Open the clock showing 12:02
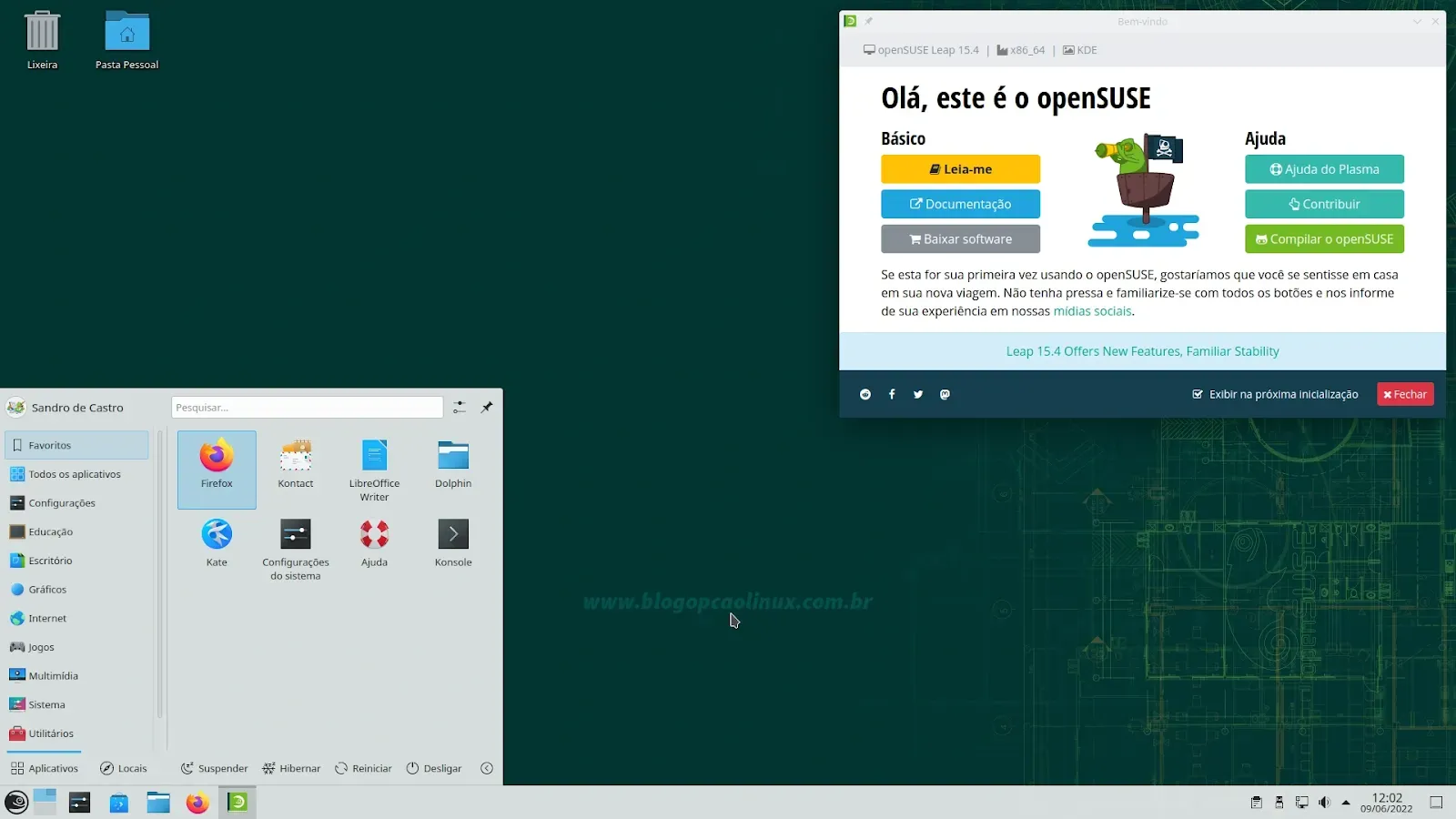 [x=1387, y=803]
